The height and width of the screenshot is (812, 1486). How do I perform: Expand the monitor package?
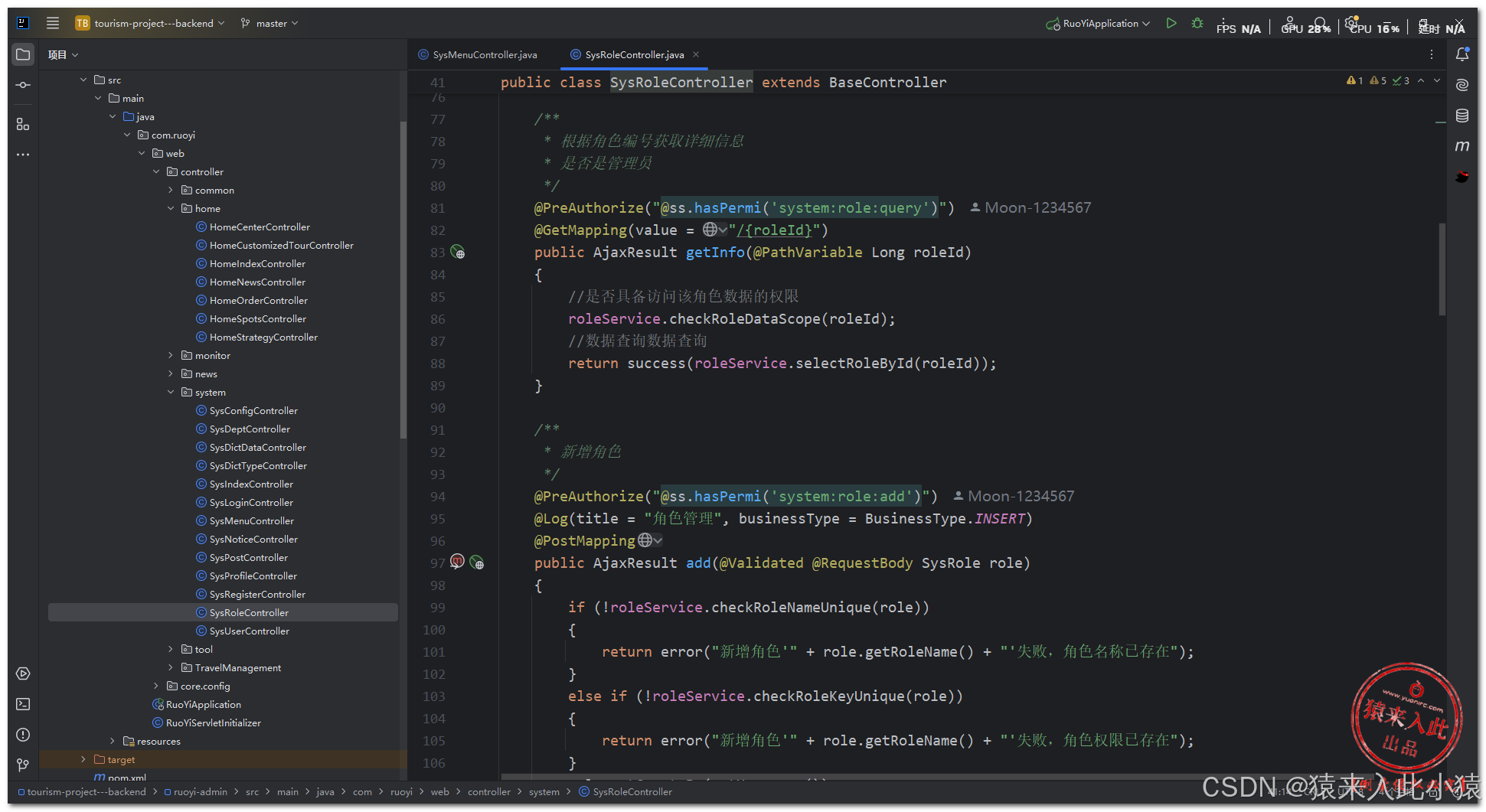coord(171,355)
